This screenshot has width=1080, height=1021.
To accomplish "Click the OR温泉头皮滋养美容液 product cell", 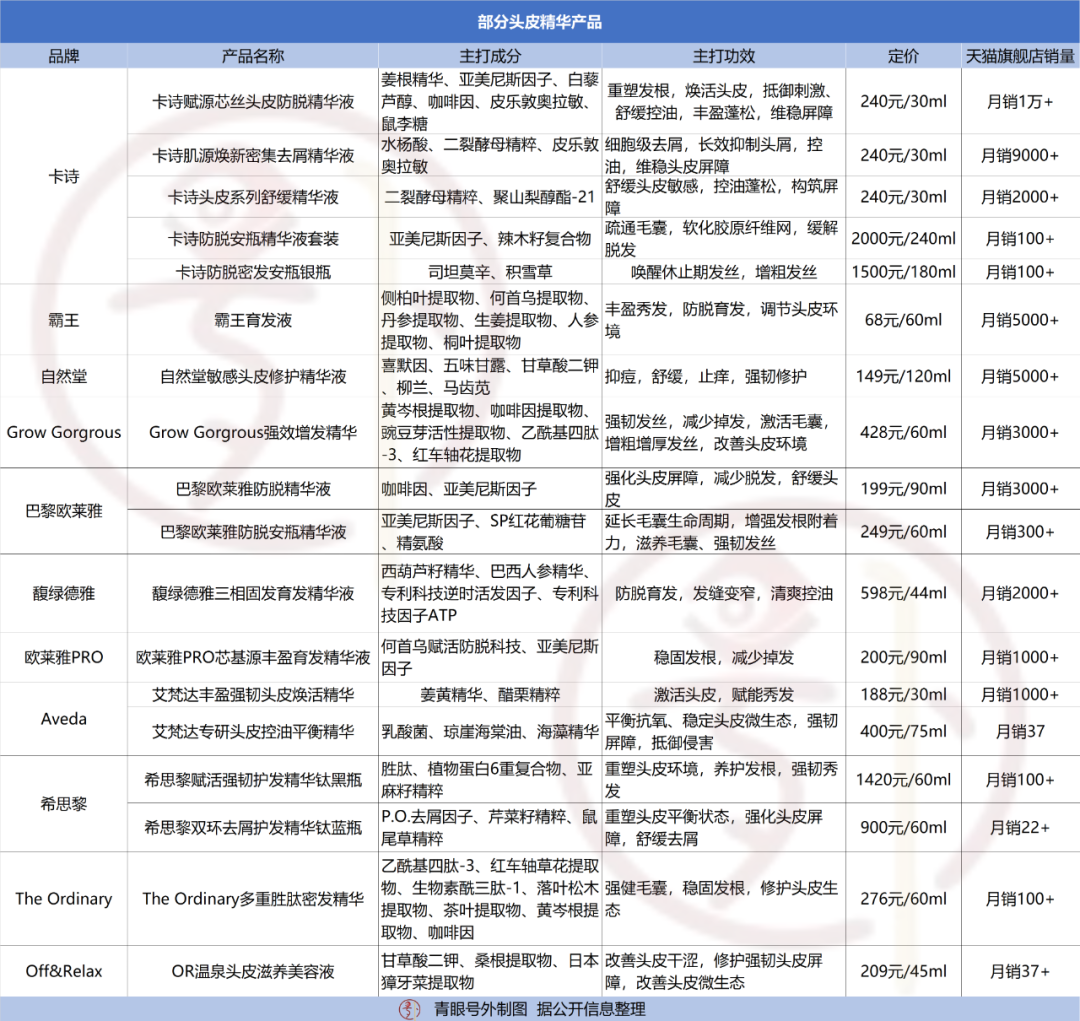I will click(252, 970).
